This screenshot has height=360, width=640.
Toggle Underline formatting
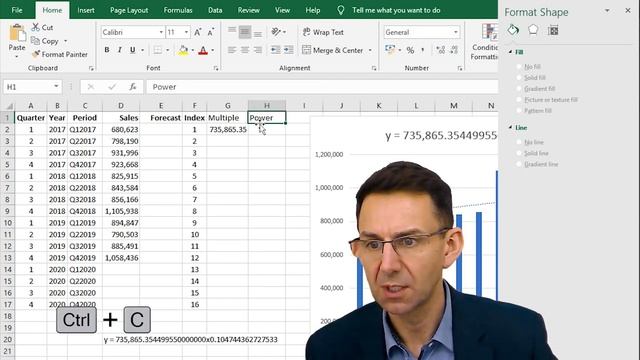133,50
